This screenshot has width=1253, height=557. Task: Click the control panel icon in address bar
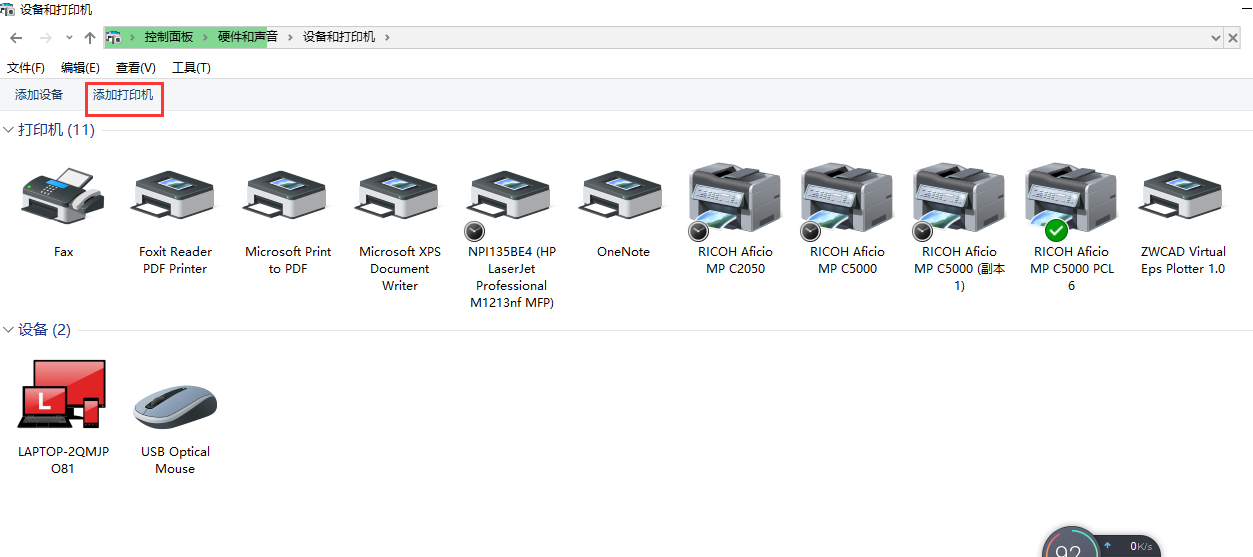pyautogui.click(x=114, y=37)
